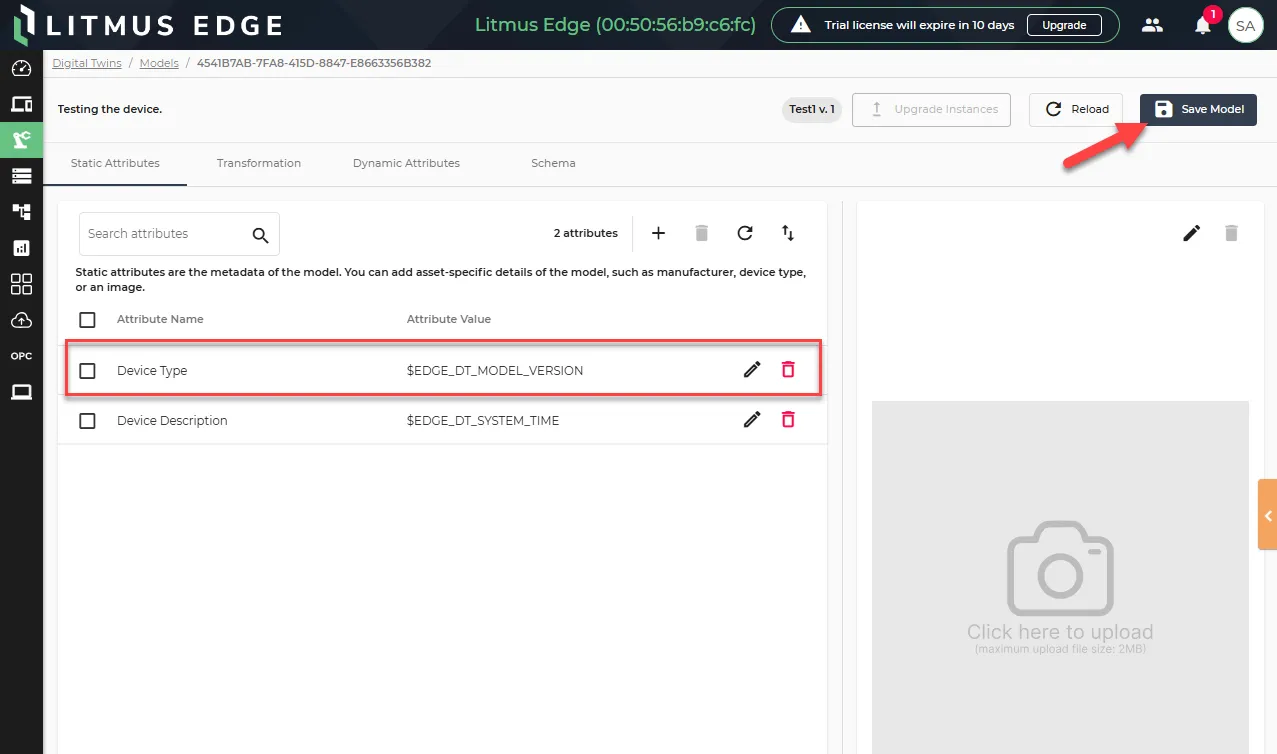This screenshot has height=754, width=1277.
Task: Edit the Device Description attribute
Action: [752, 420]
